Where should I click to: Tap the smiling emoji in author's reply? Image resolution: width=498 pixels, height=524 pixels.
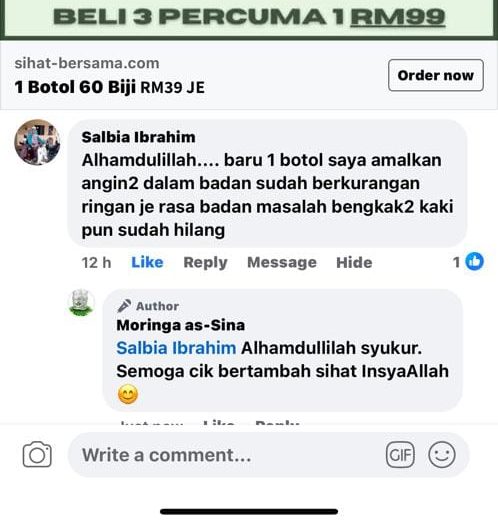128,394
